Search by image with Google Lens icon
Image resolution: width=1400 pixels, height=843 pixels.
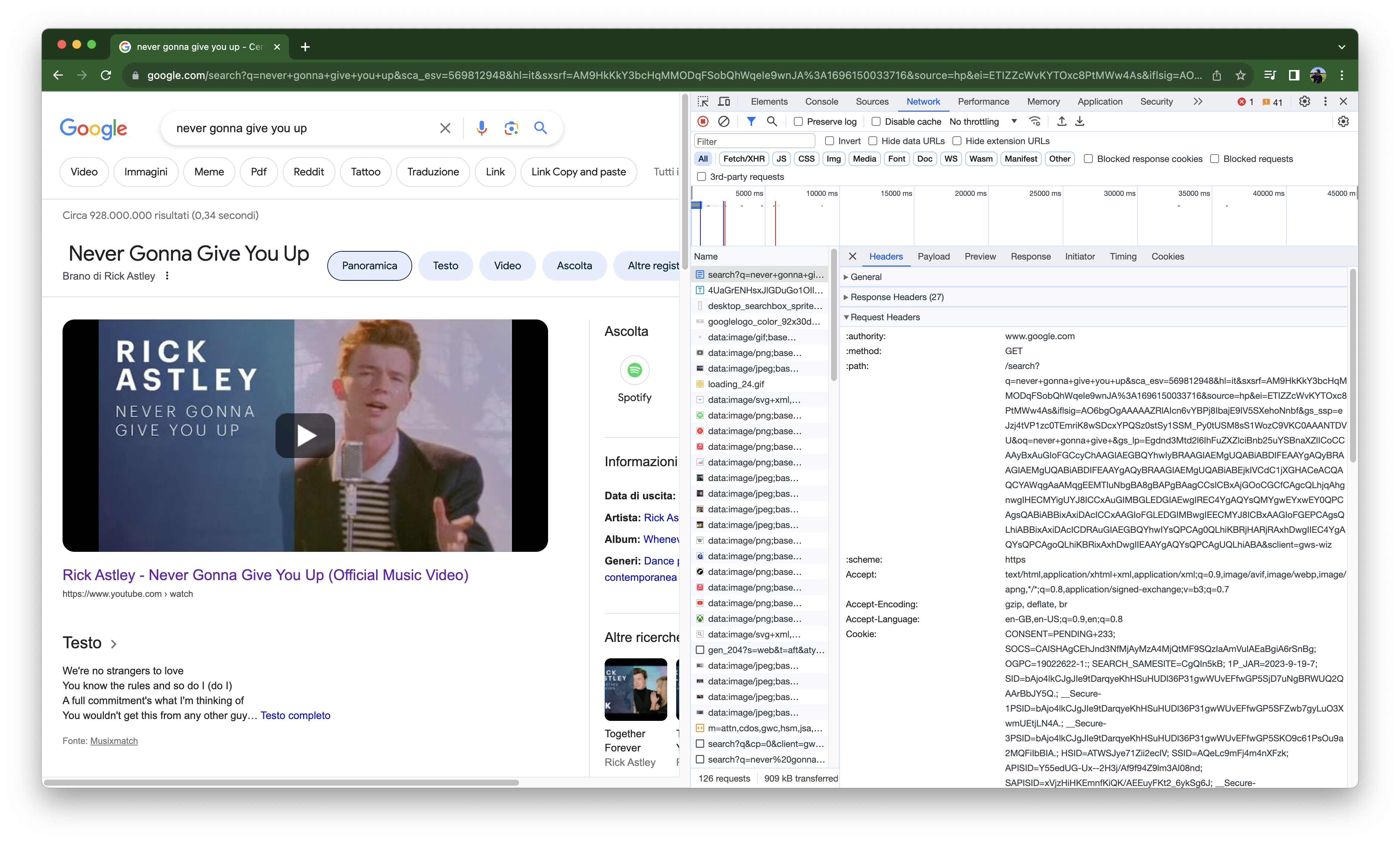point(511,128)
